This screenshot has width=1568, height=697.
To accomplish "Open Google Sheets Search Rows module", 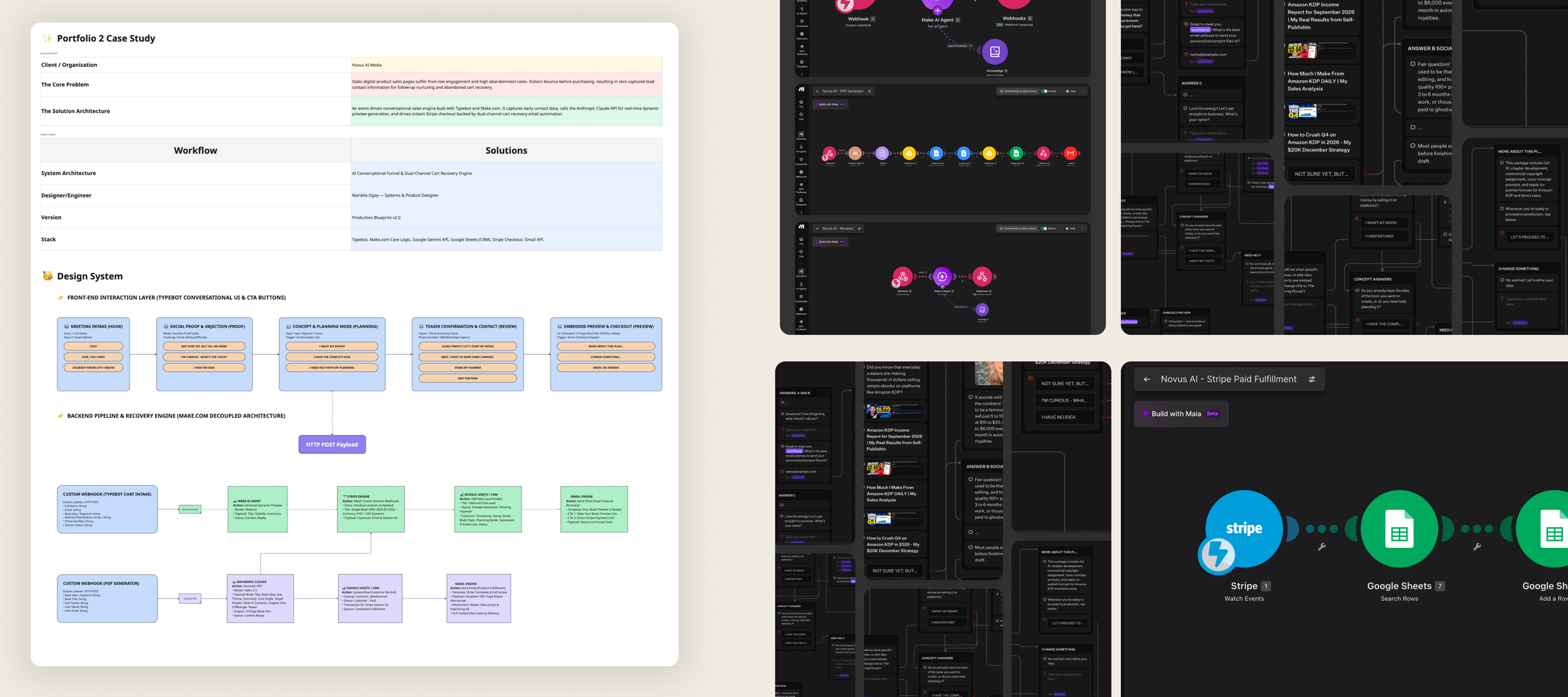I will click(x=1399, y=529).
